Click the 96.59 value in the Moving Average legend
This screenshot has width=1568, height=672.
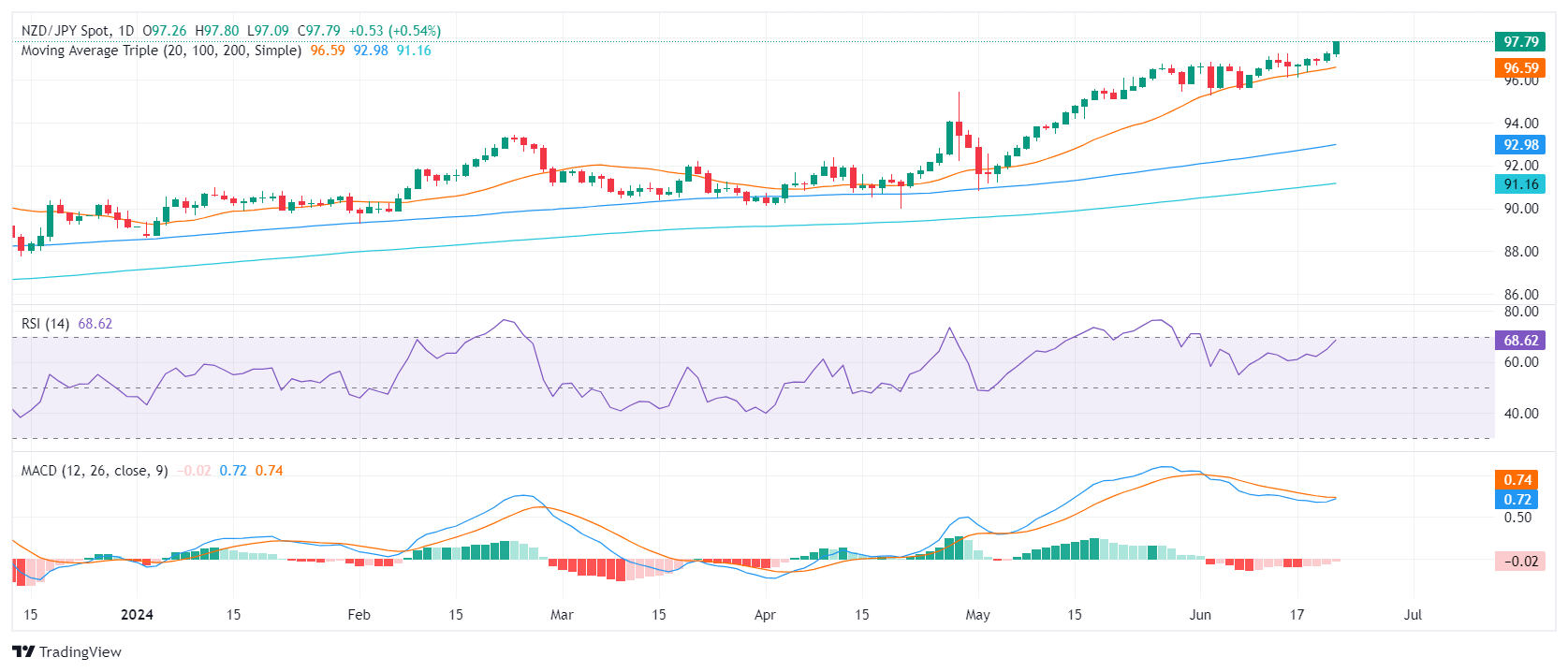pos(328,51)
